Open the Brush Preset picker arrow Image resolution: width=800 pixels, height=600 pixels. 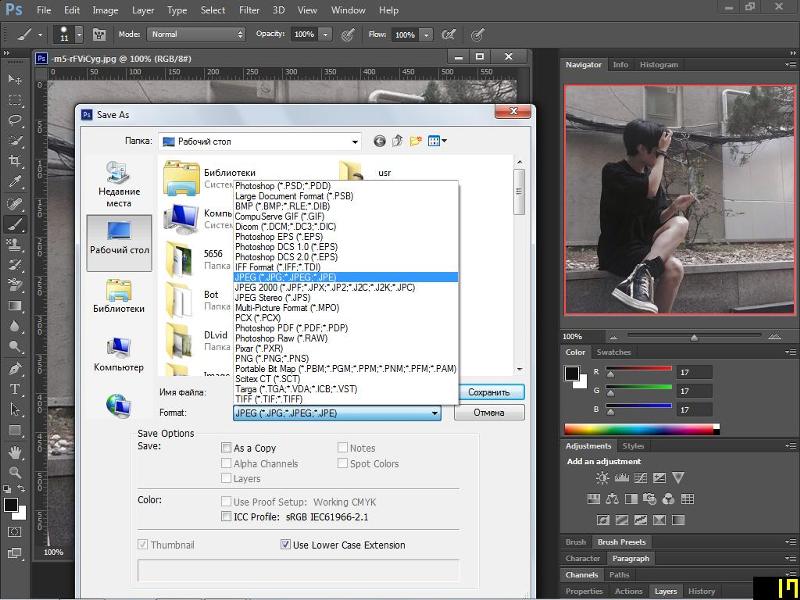click(79, 35)
